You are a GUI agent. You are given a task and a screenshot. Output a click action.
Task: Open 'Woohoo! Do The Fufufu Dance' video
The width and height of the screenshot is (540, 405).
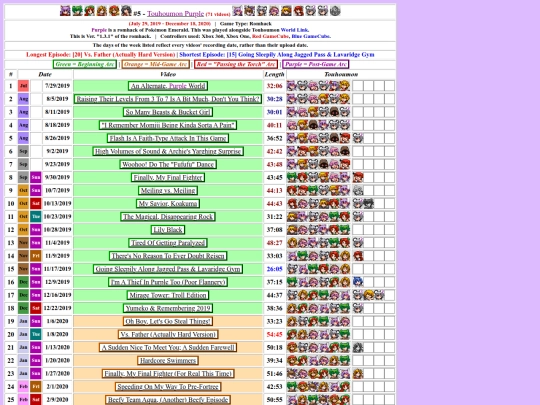168,164
